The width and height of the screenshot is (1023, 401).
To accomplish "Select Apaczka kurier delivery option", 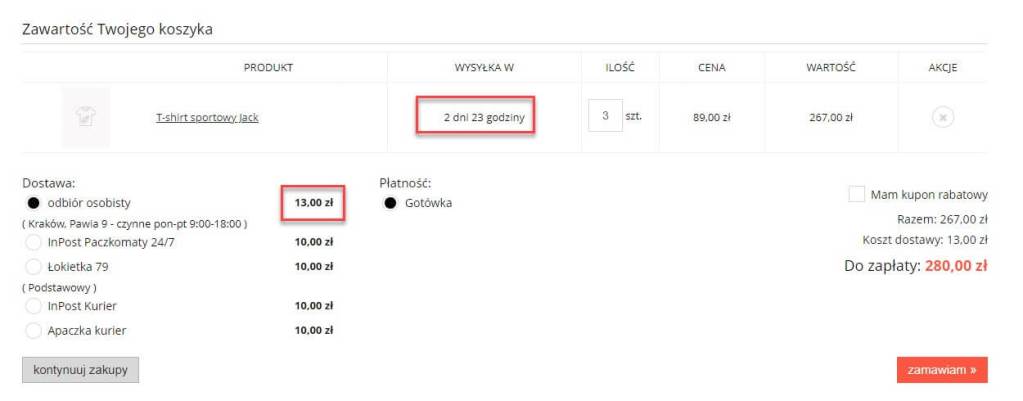I will pos(33,330).
